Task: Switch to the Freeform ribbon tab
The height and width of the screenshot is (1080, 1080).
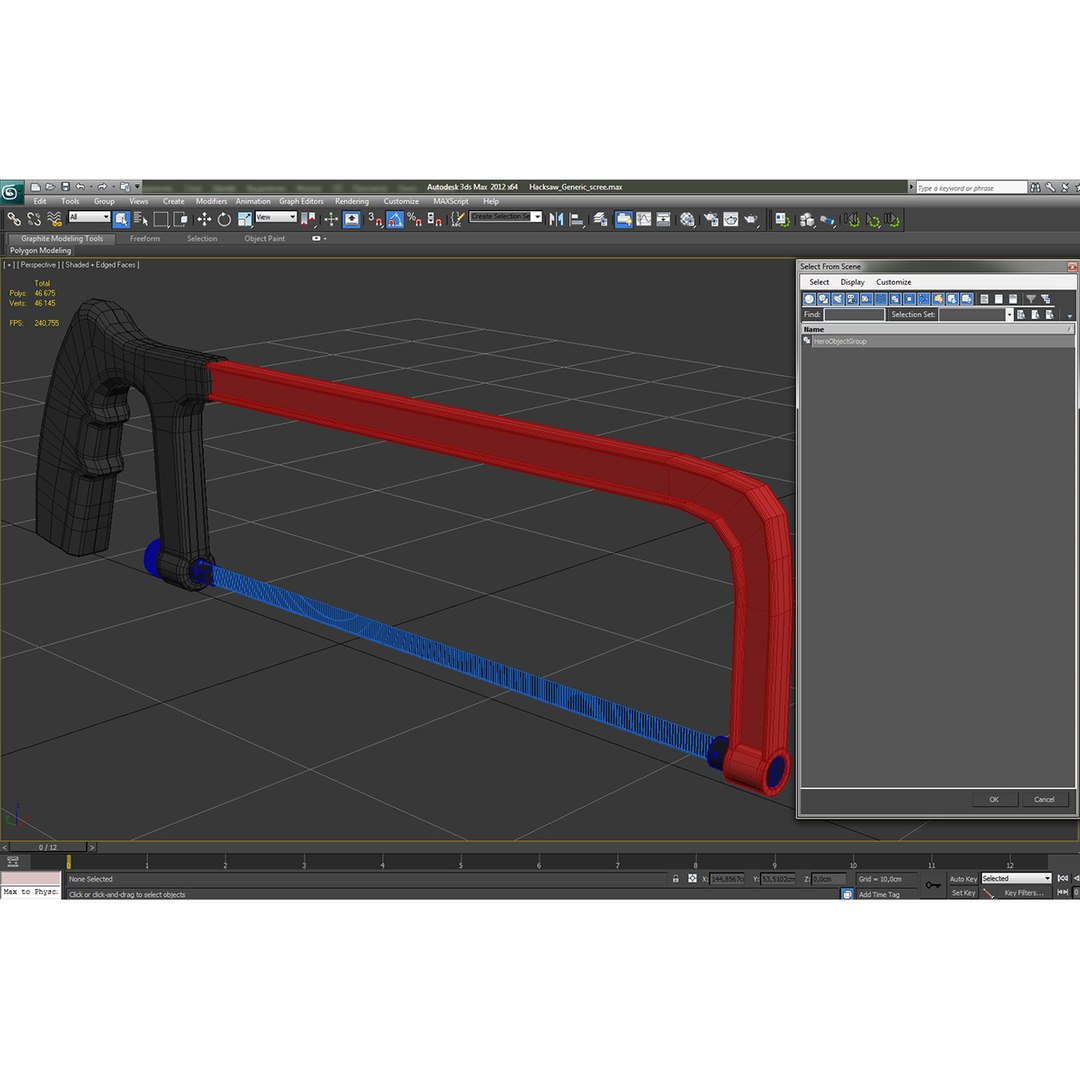Action: click(145, 238)
